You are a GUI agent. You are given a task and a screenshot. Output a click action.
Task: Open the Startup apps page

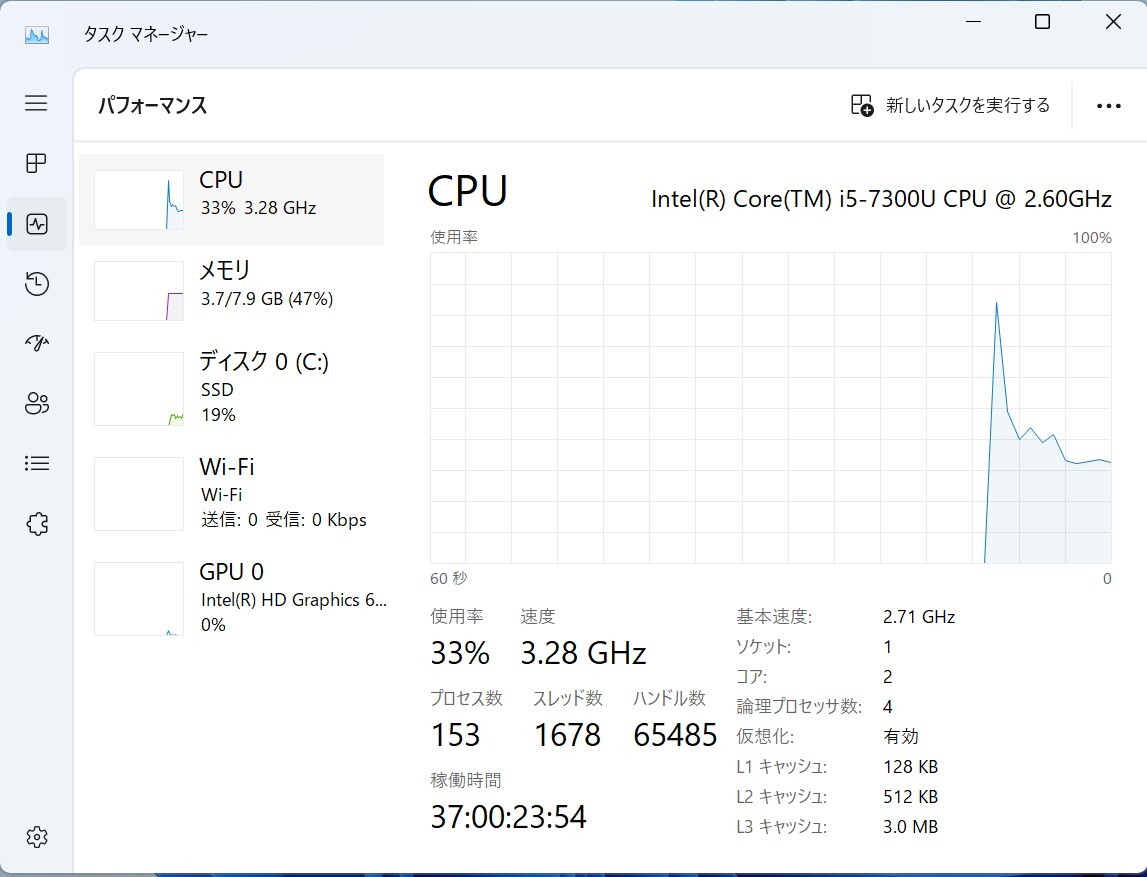tap(36, 344)
